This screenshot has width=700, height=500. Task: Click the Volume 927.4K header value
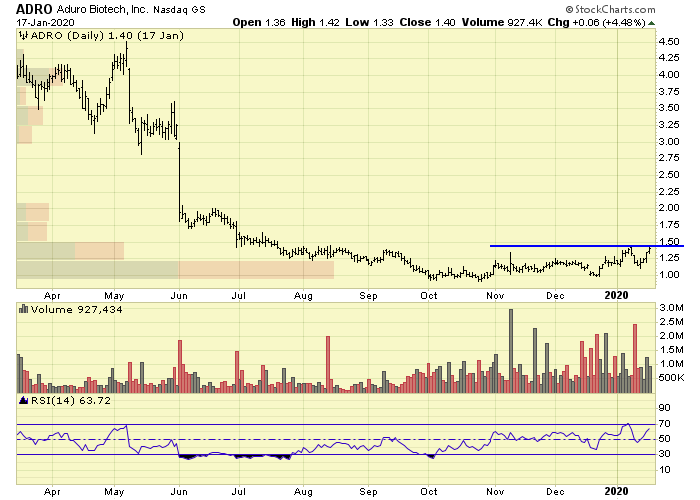coord(501,22)
